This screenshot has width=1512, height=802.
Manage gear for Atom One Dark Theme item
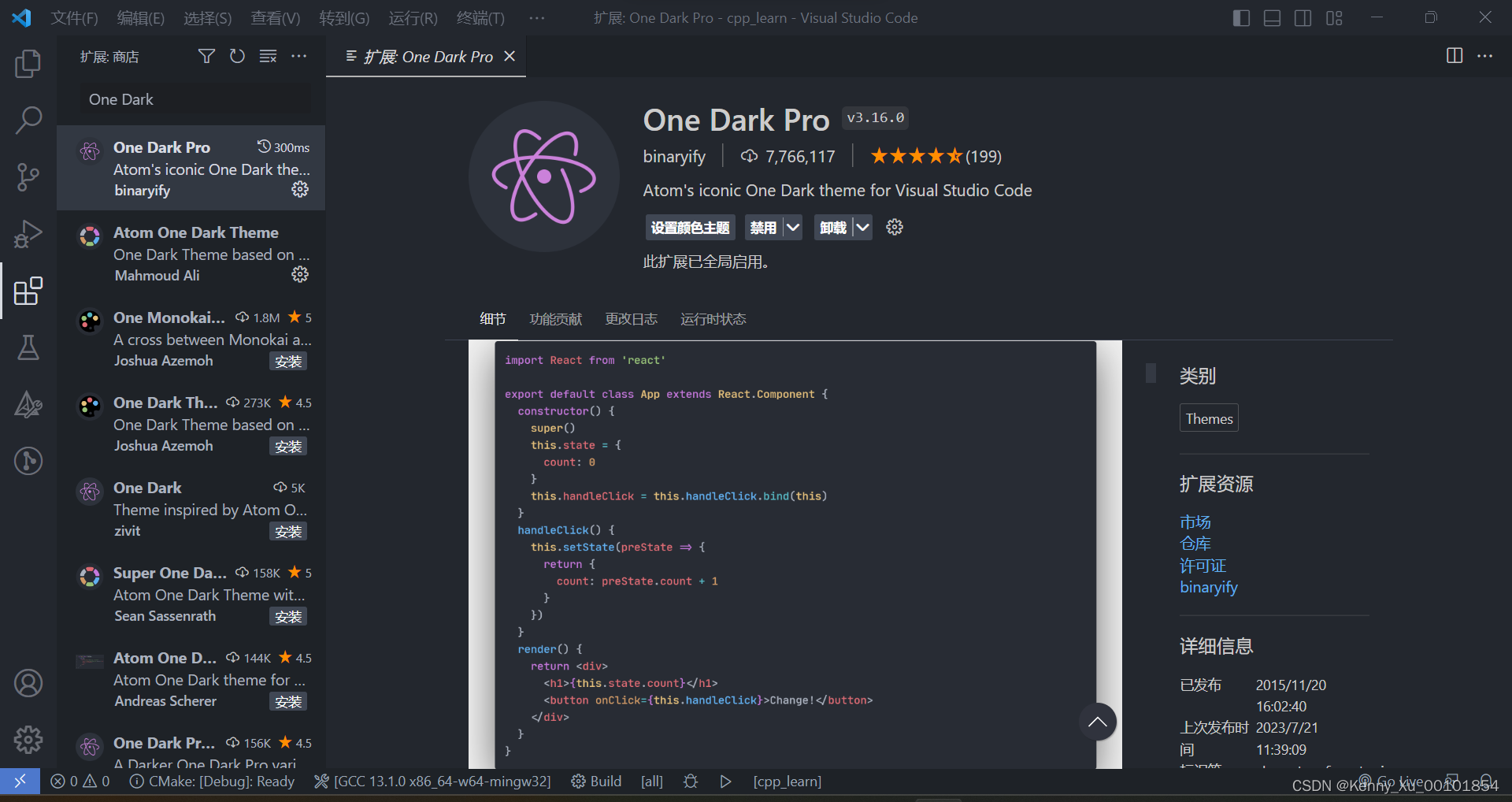300,274
